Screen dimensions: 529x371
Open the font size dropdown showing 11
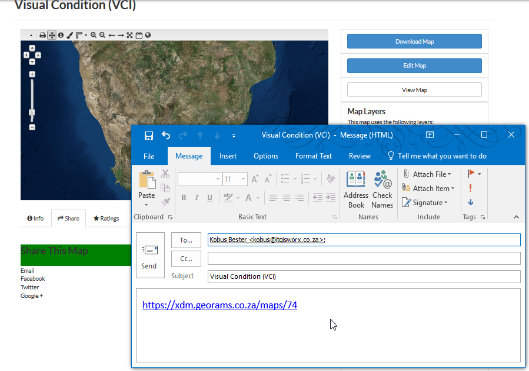pos(243,179)
